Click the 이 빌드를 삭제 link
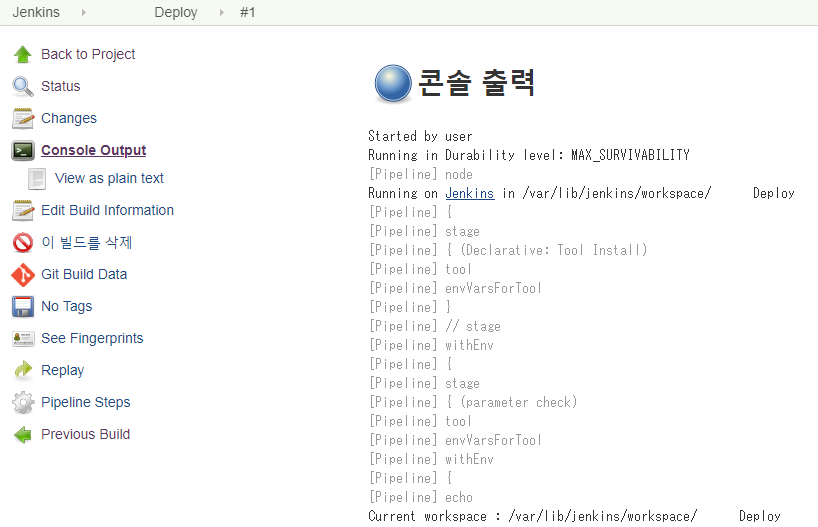The width and height of the screenshot is (818, 527). tap(87, 243)
